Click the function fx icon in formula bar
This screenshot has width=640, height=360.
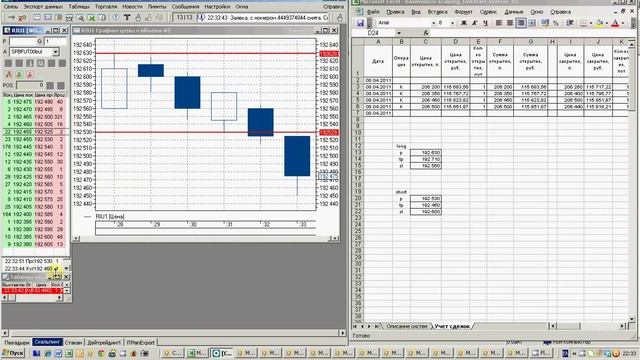(426, 33)
